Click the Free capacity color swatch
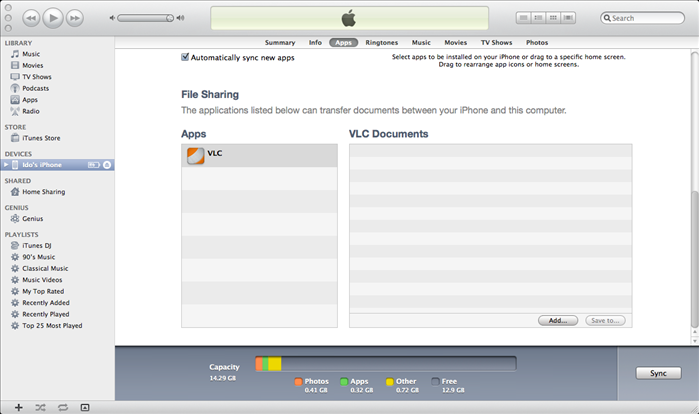 436,381
